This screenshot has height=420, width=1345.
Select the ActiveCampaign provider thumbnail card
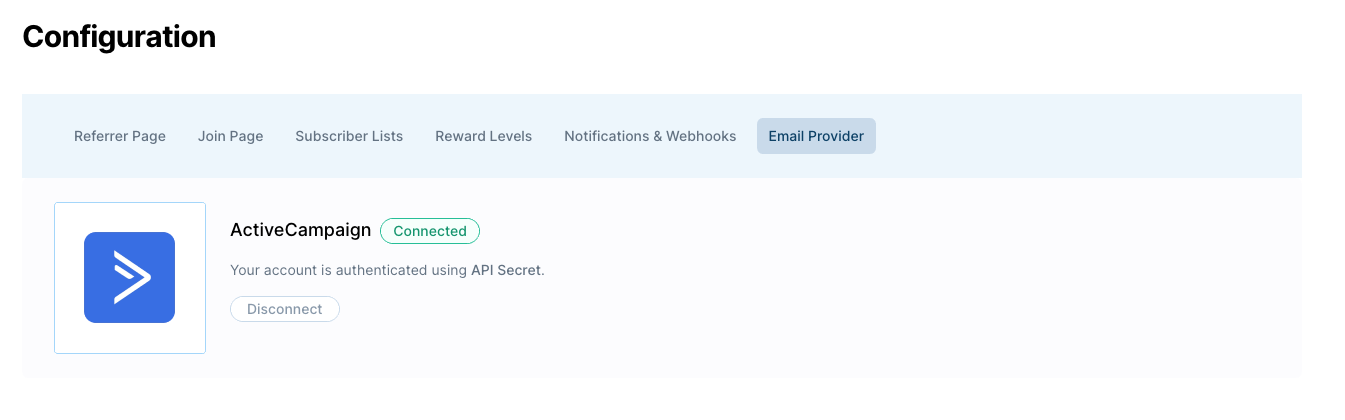(x=130, y=278)
